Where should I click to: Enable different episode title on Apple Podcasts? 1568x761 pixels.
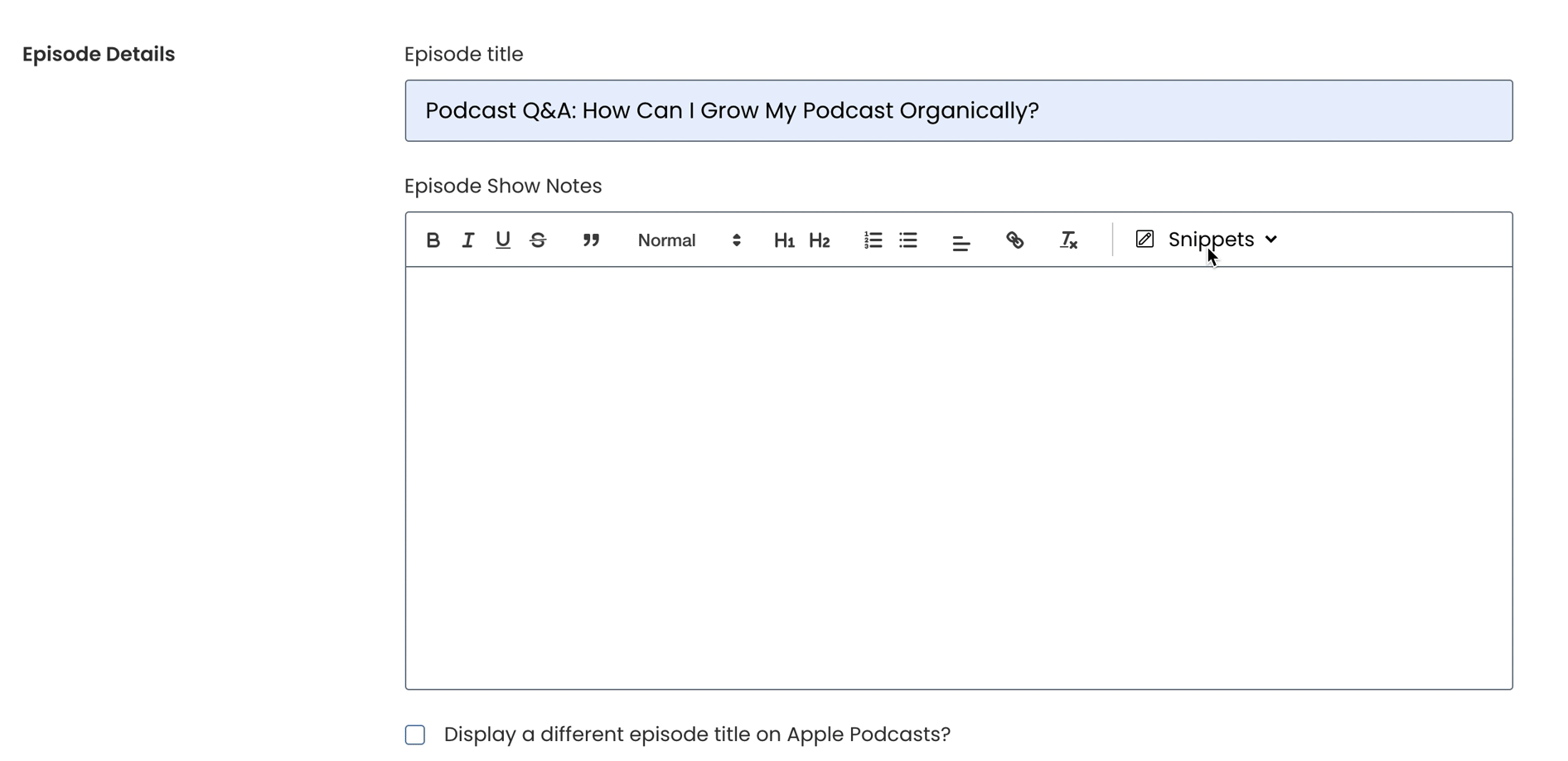tap(415, 734)
